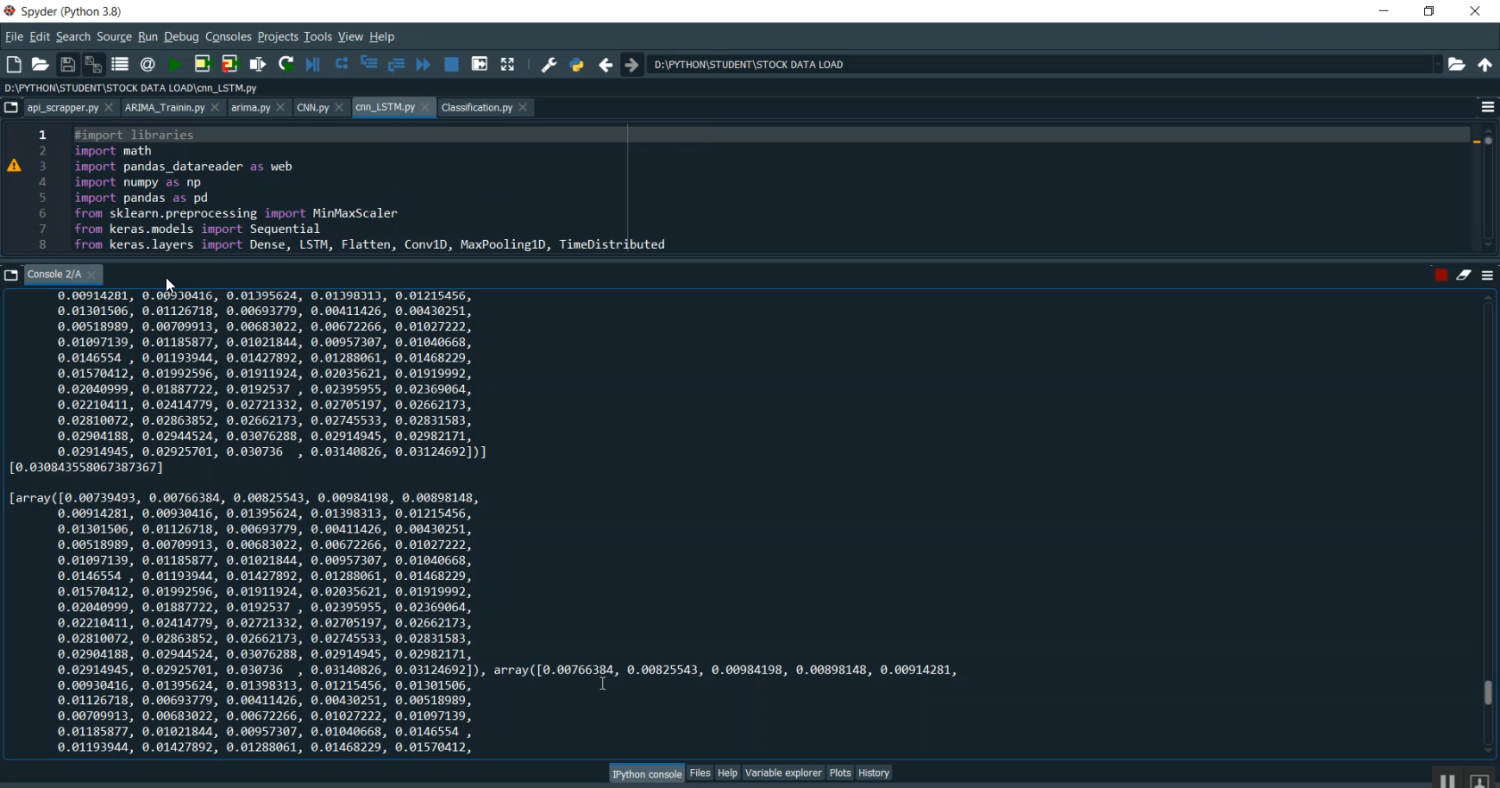This screenshot has width=1500, height=788.
Task: Stop the console with the red square
Action: click(1441, 275)
